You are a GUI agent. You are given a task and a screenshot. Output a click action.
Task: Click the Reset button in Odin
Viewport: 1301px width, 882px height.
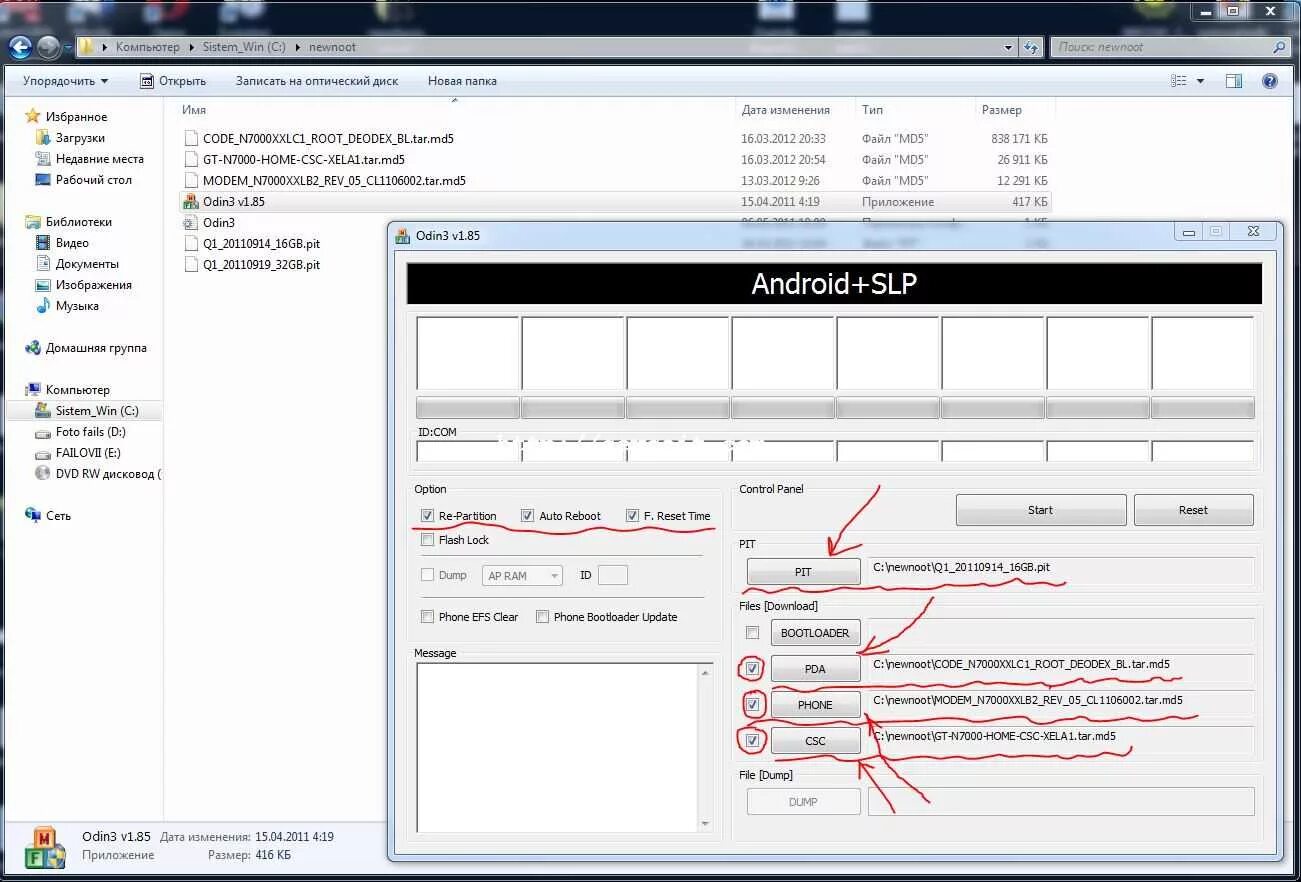pyautogui.click(x=1193, y=510)
